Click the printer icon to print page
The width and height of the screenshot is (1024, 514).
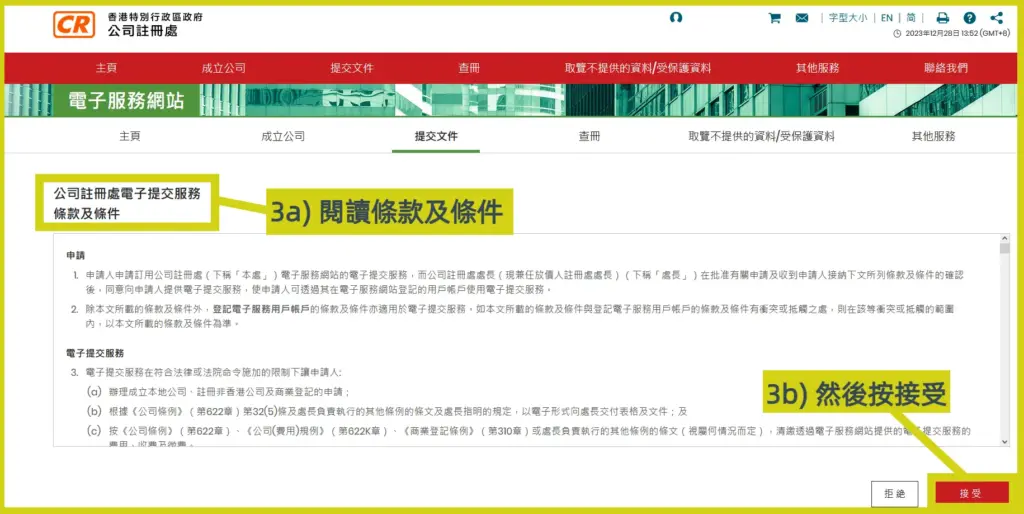[x=942, y=18]
